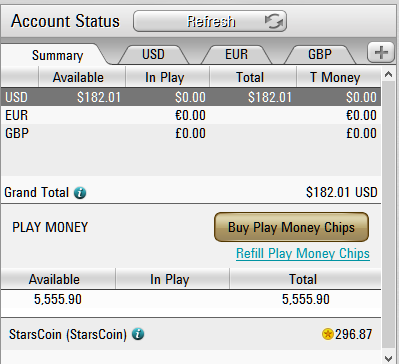This screenshot has width=399, height=364.
Task: Select the EUR balance row
Action: [x=191, y=115]
